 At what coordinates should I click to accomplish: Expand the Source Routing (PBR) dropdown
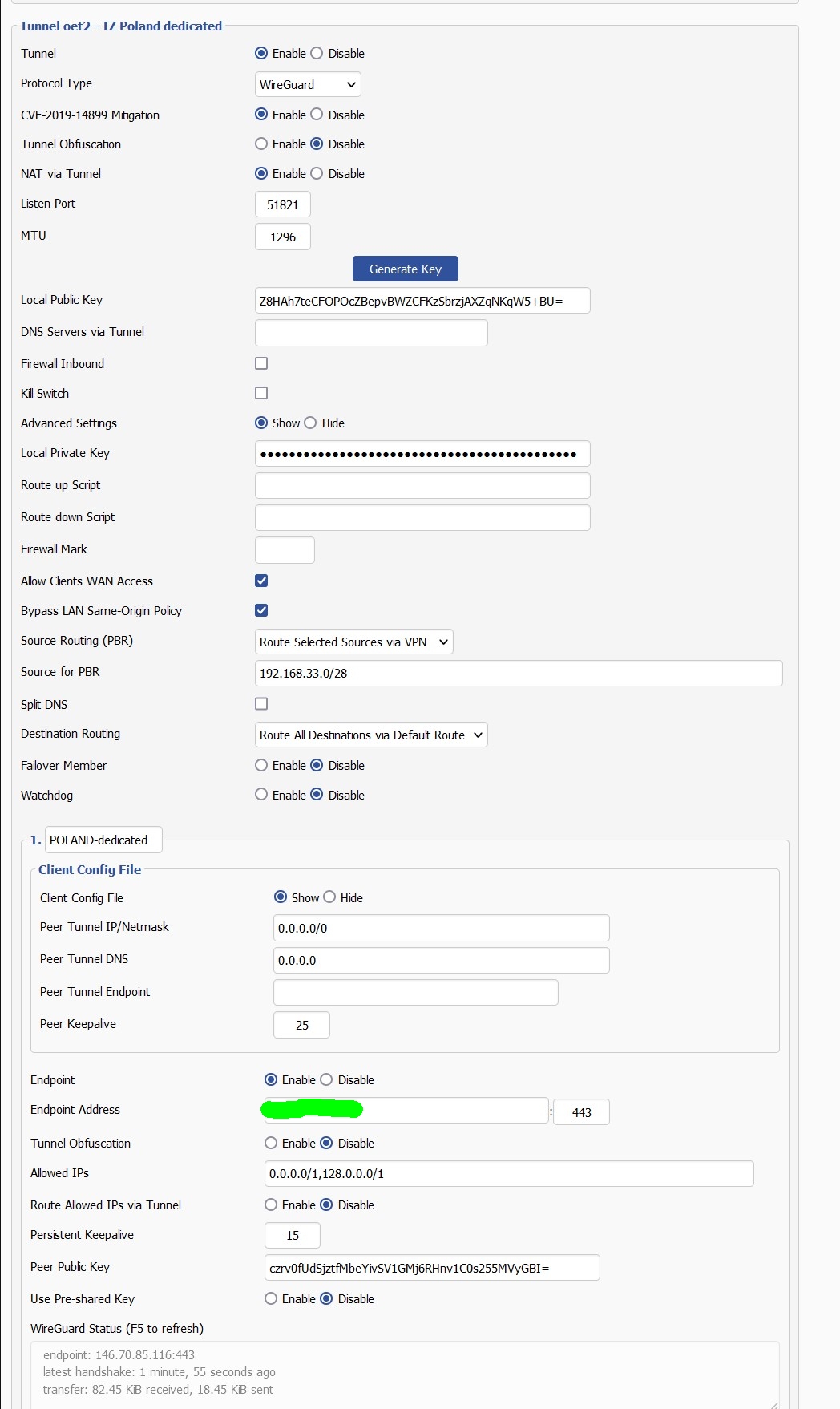[x=353, y=642]
